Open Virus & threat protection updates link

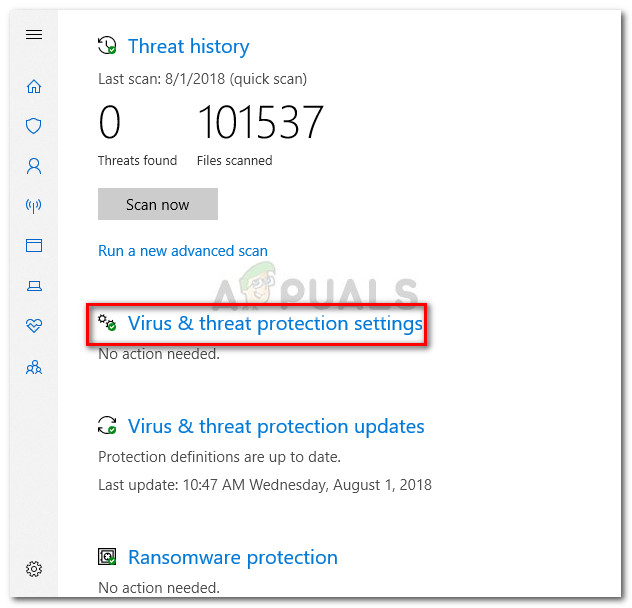point(276,427)
